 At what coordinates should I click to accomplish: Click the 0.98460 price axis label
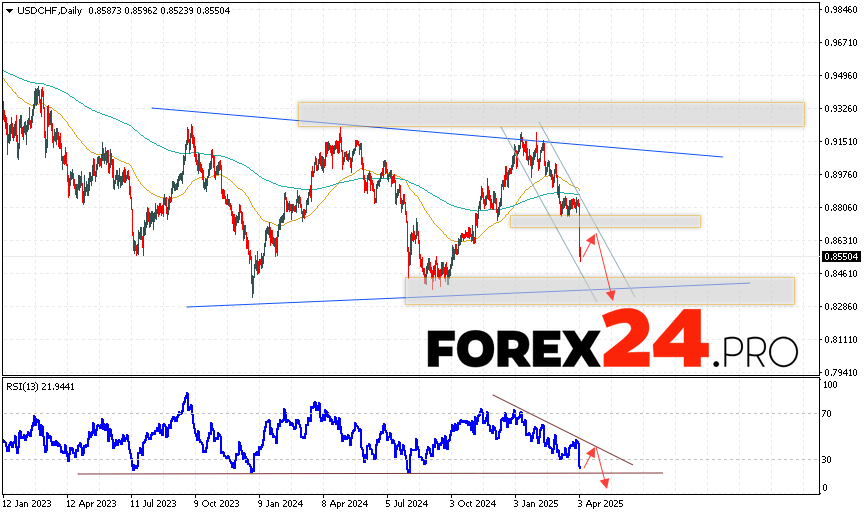click(840, 10)
